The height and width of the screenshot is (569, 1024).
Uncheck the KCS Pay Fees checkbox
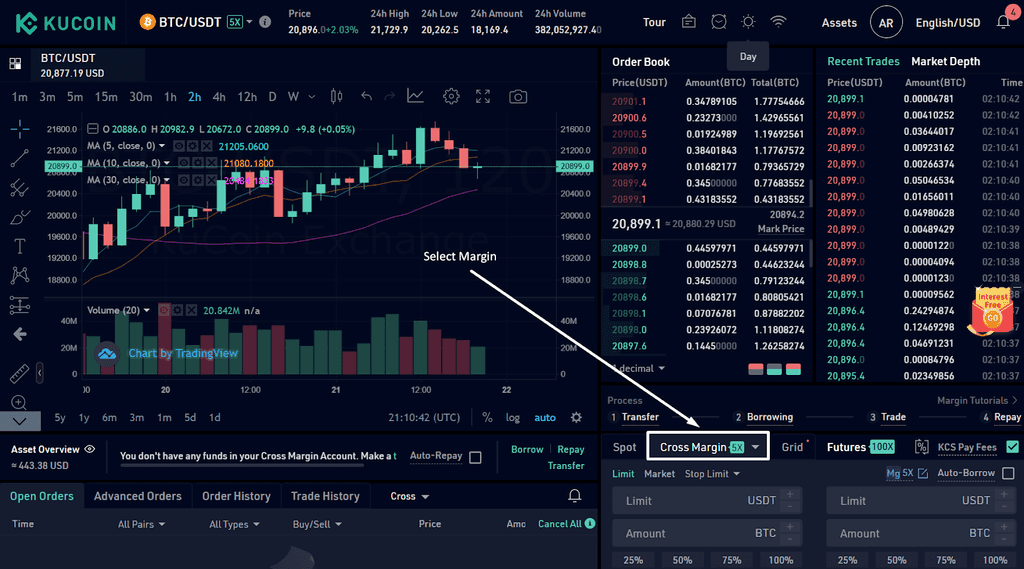pyautogui.click(x=1012, y=447)
